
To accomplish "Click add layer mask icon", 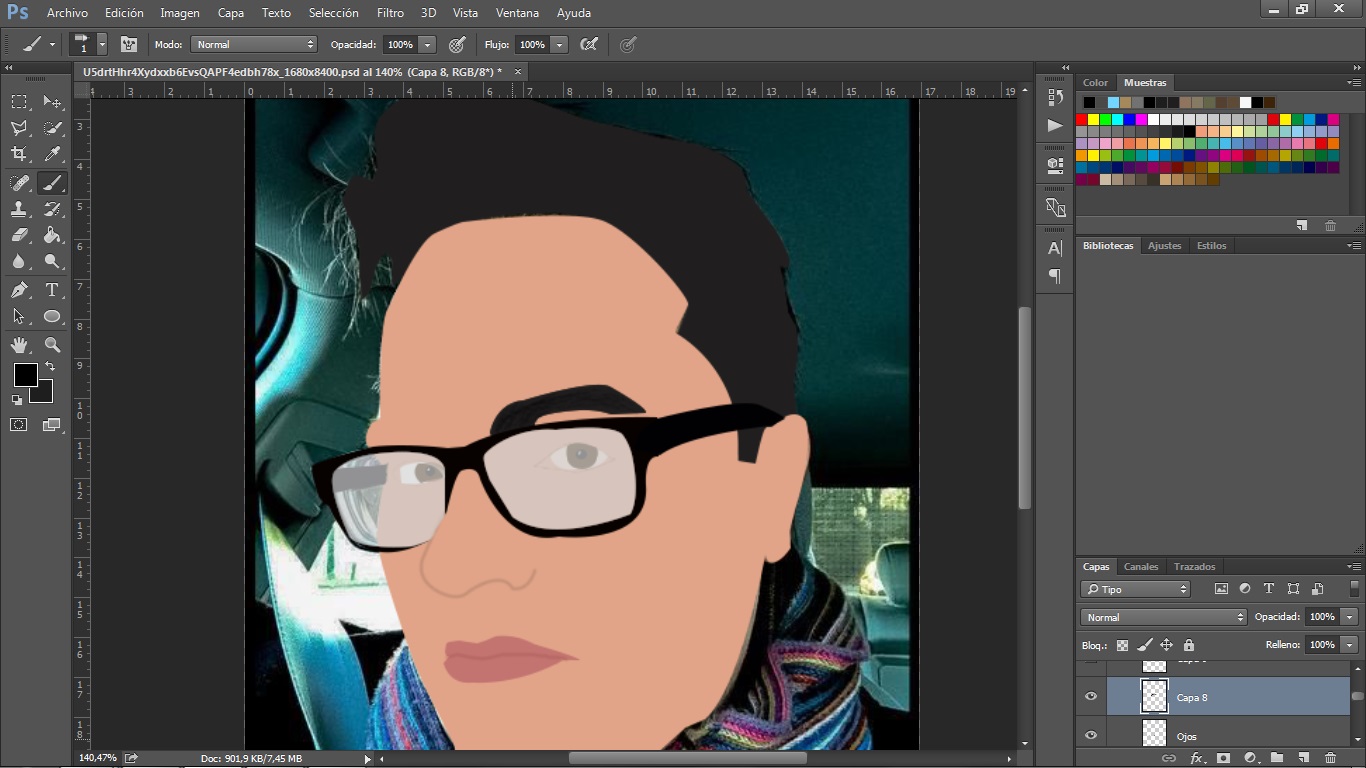I will 1223,758.
